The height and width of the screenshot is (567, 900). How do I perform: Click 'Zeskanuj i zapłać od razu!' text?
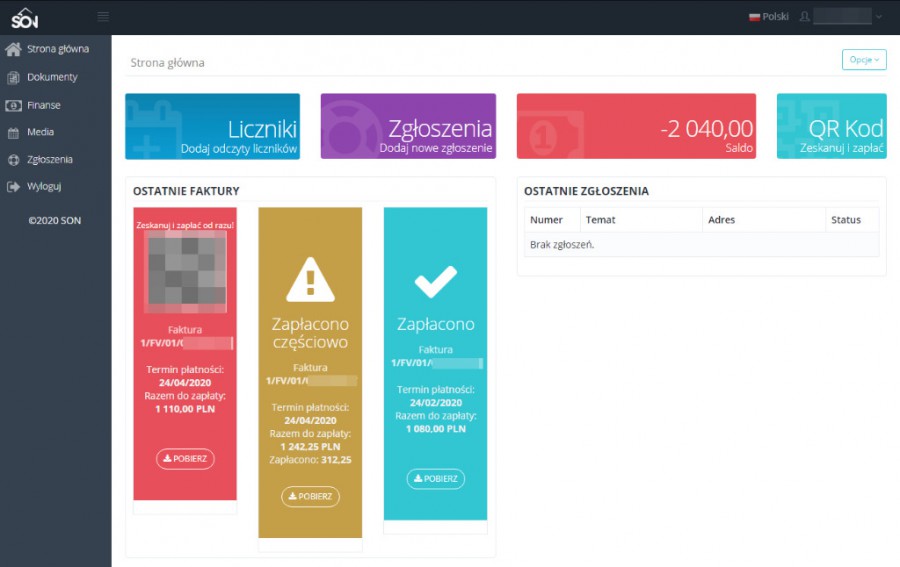click(185, 226)
